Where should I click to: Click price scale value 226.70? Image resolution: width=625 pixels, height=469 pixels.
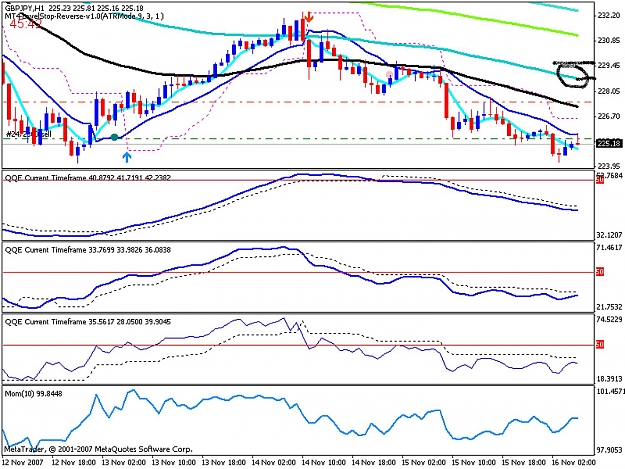point(608,116)
